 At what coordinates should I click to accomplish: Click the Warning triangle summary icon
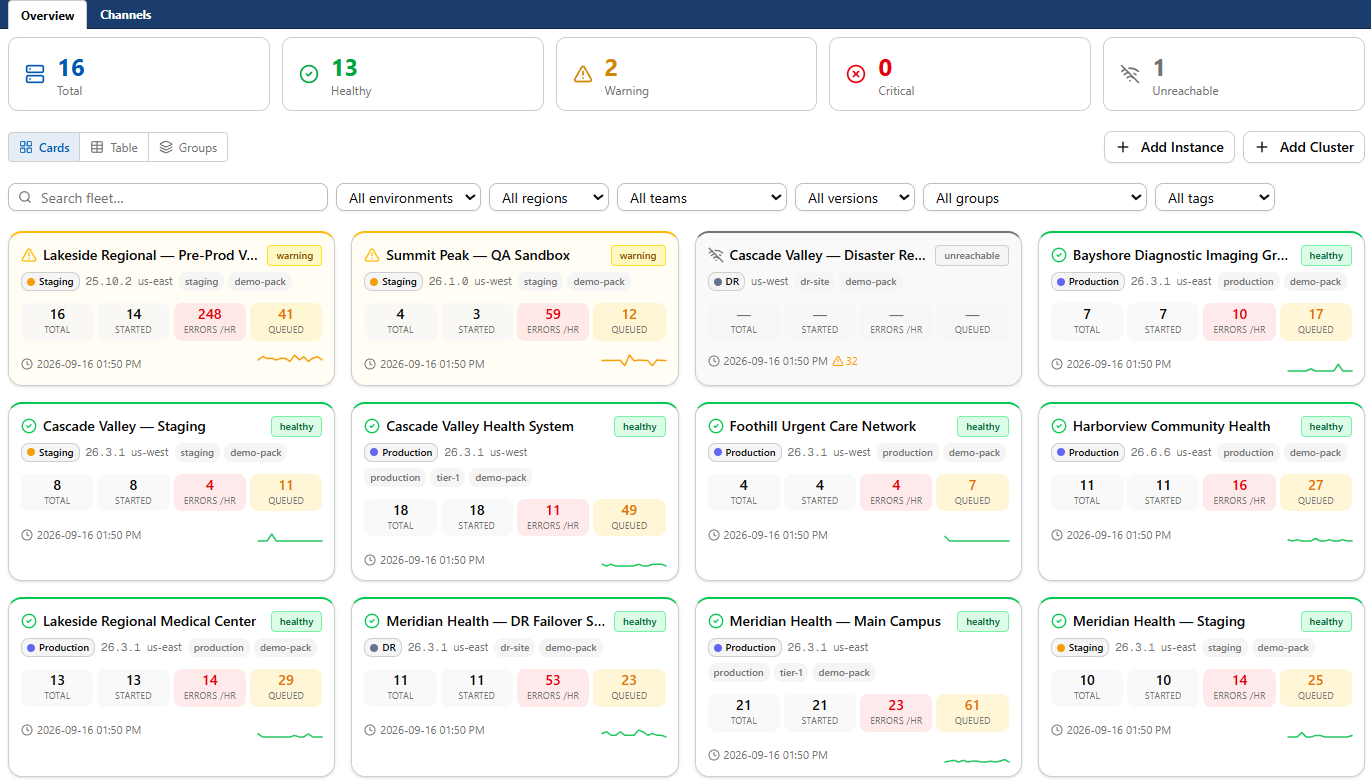pyautogui.click(x=583, y=74)
